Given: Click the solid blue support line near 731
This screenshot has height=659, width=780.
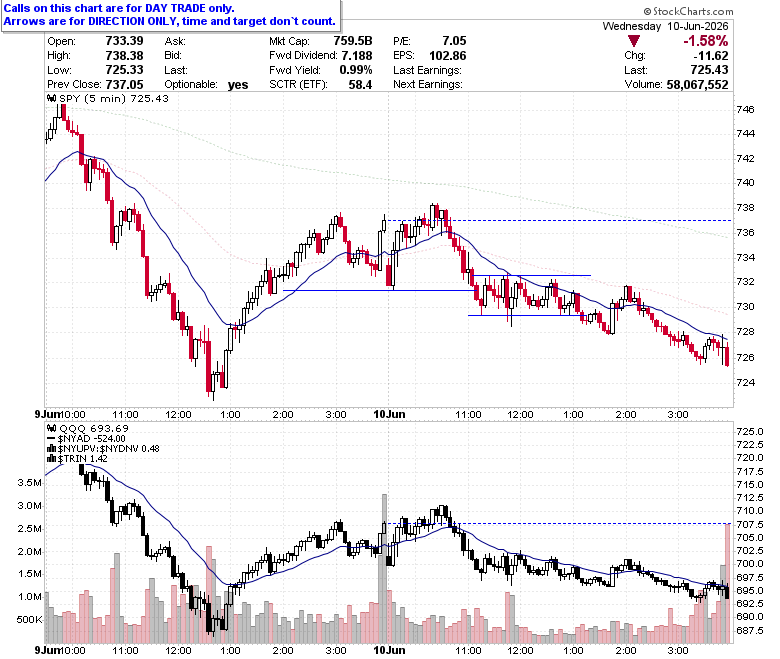Looking at the screenshot, I should [x=379, y=290].
